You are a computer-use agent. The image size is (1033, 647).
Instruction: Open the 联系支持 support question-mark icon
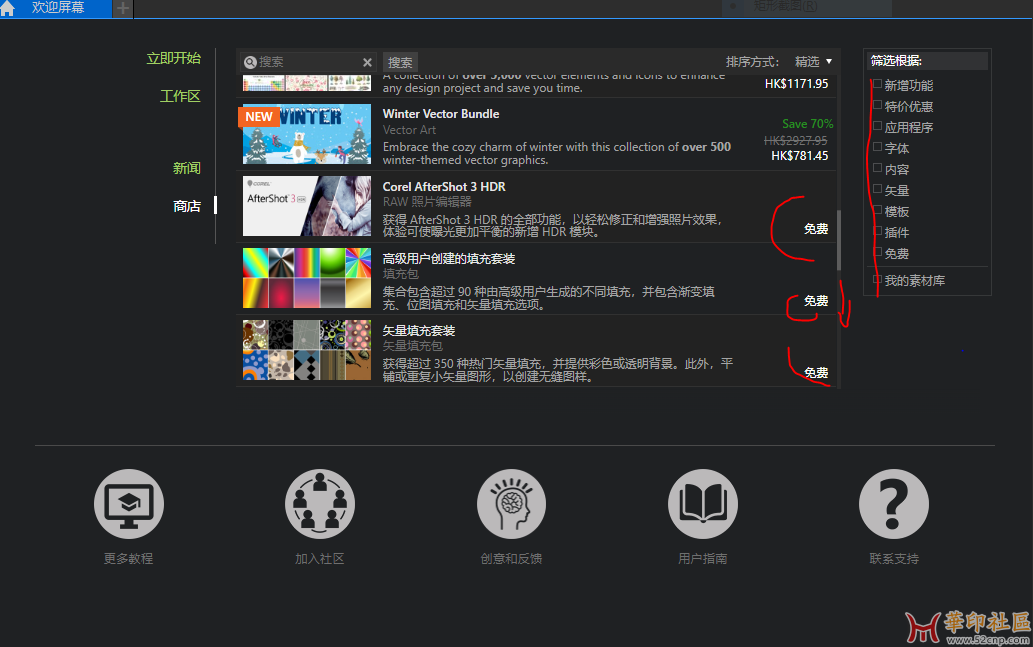coord(894,504)
